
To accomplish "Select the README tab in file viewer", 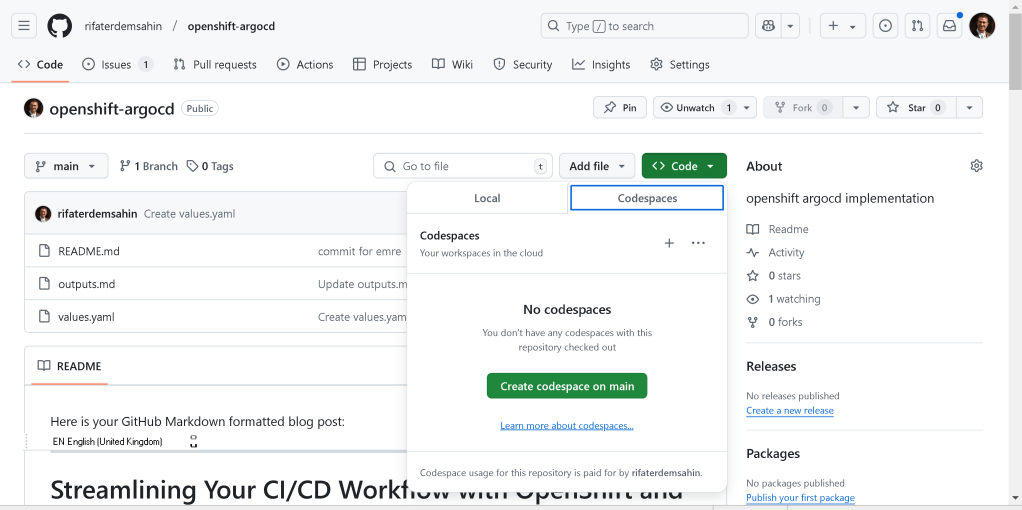I will pyautogui.click(x=70, y=367).
